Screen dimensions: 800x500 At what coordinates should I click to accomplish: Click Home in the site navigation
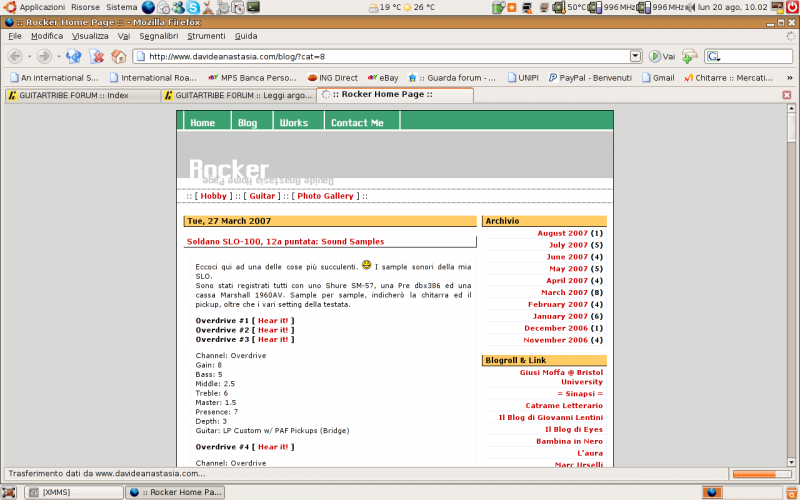[x=203, y=122]
